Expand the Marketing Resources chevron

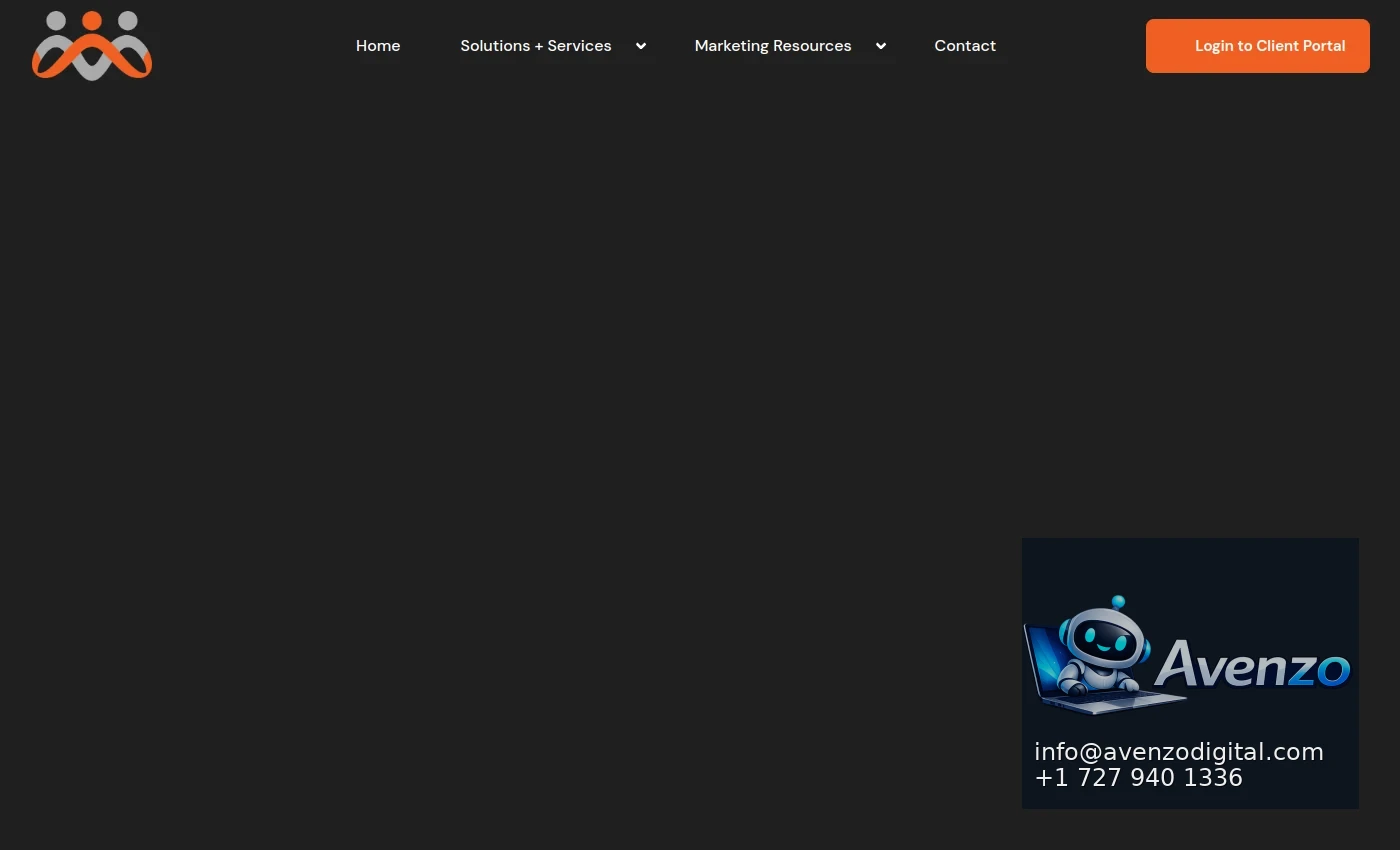[x=881, y=46]
